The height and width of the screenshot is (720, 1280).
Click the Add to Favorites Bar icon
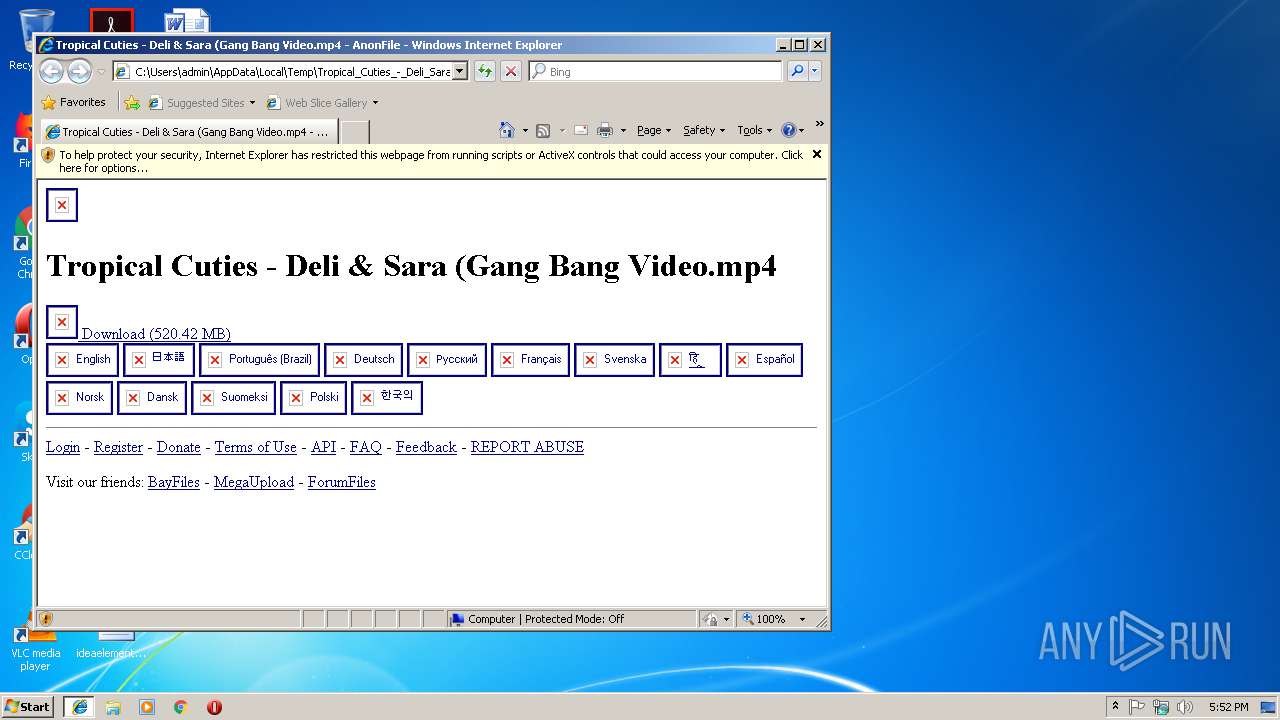tap(132, 102)
